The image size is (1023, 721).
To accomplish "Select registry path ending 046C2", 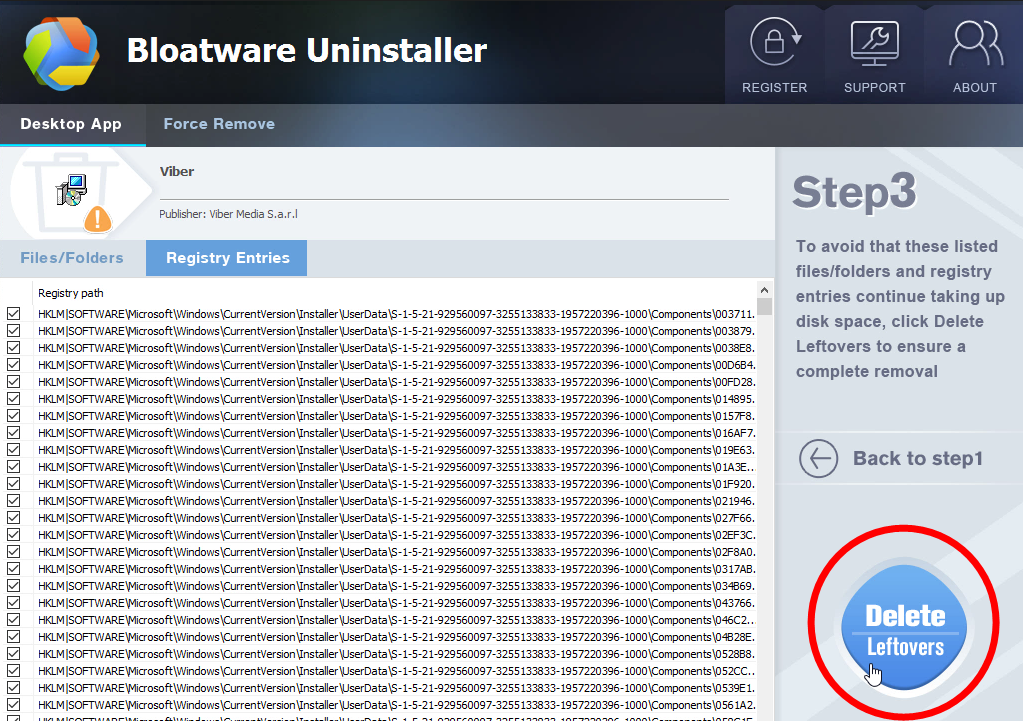I will coord(396,620).
